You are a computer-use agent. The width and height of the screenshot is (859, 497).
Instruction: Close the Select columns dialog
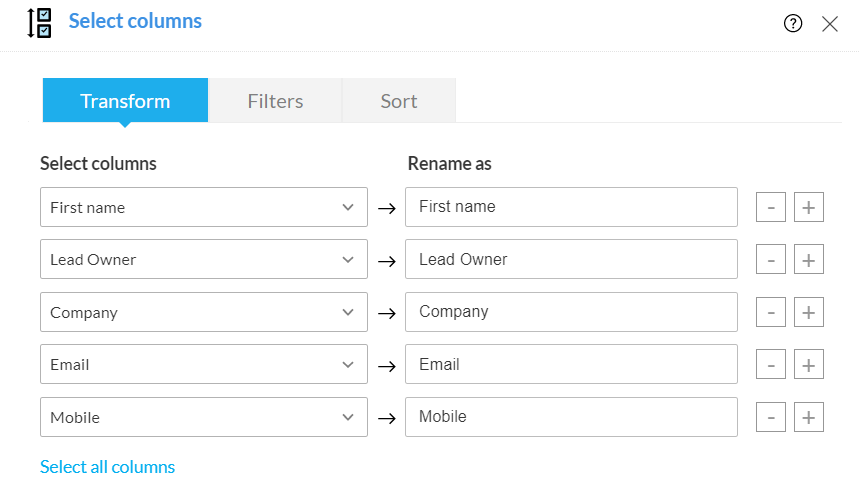[x=830, y=24]
